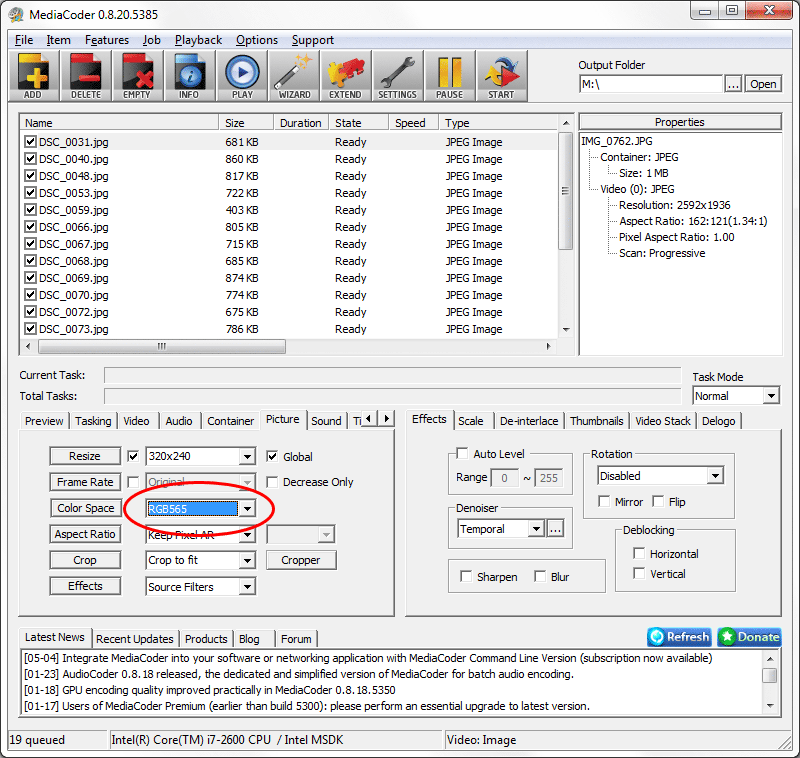Screen dimensions: 800x758
Task: Enable the Mirror checkbox
Action: pyautogui.click(x=604, y=501)
